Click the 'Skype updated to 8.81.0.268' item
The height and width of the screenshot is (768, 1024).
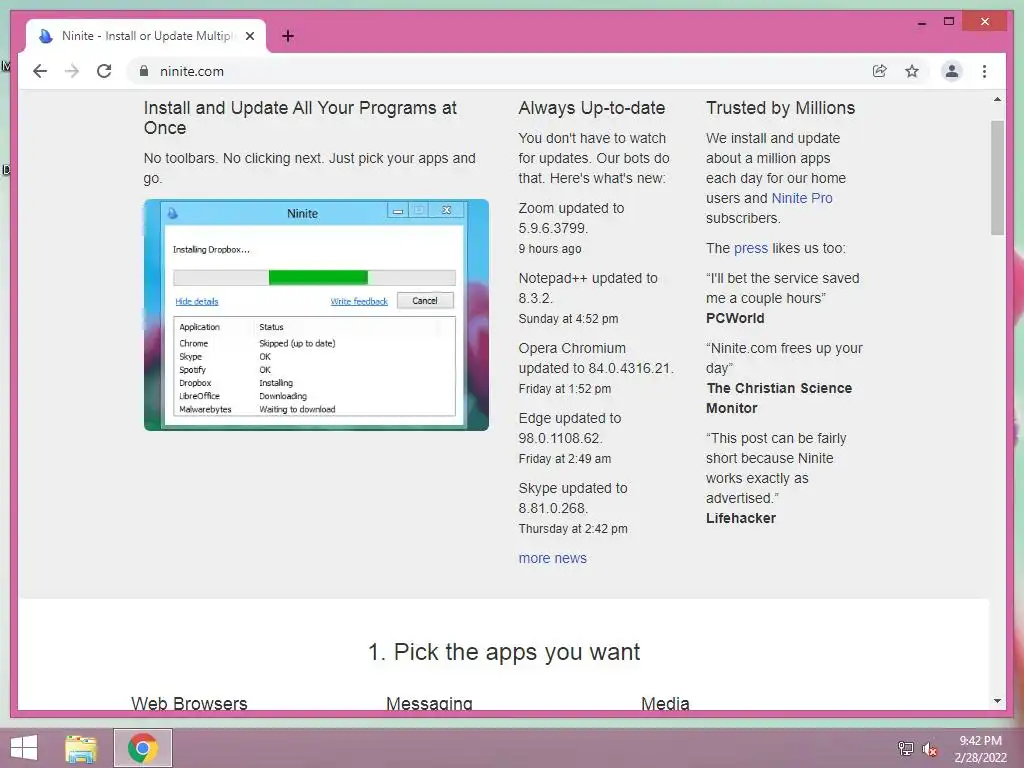point(573,498)
